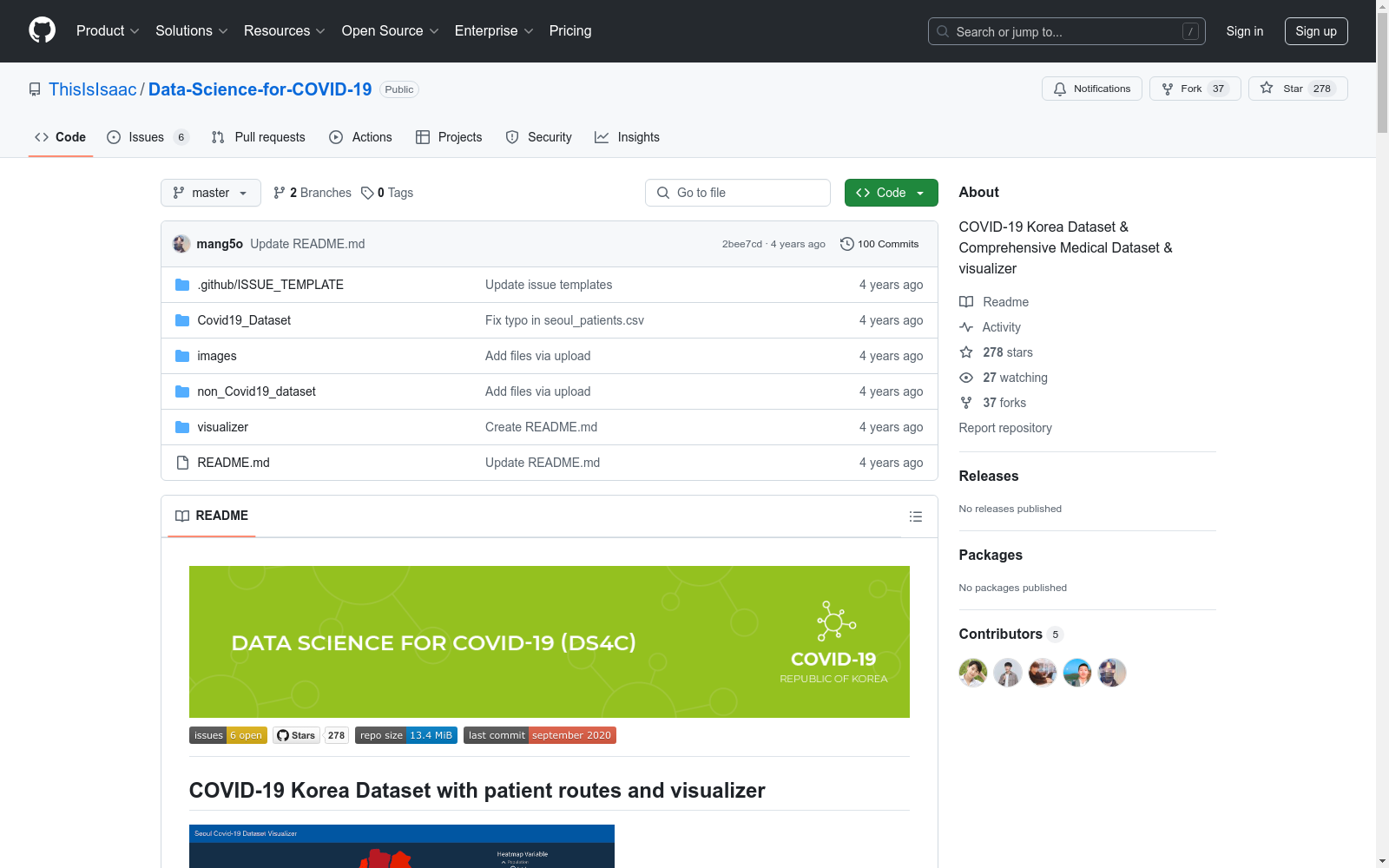Image resolution: width=1389 pixels, height=868 pixels.
Task: Switch to the Security tab
Action: (538, 137)
